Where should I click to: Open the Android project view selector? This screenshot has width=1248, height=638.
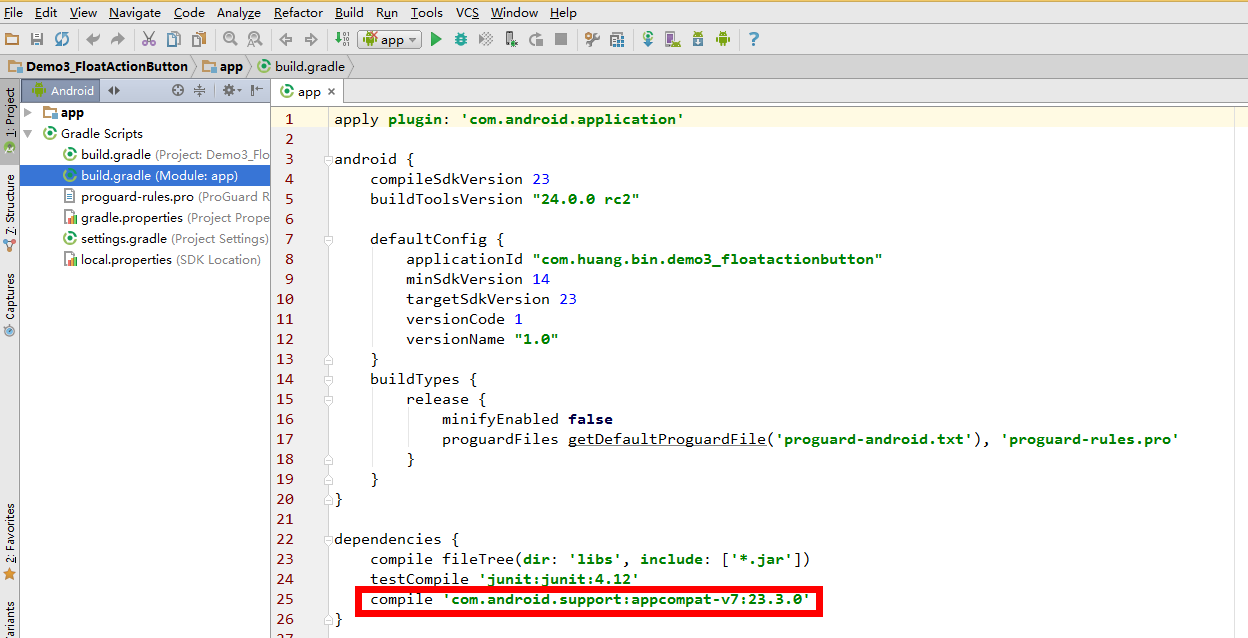(x=72, y=90)
